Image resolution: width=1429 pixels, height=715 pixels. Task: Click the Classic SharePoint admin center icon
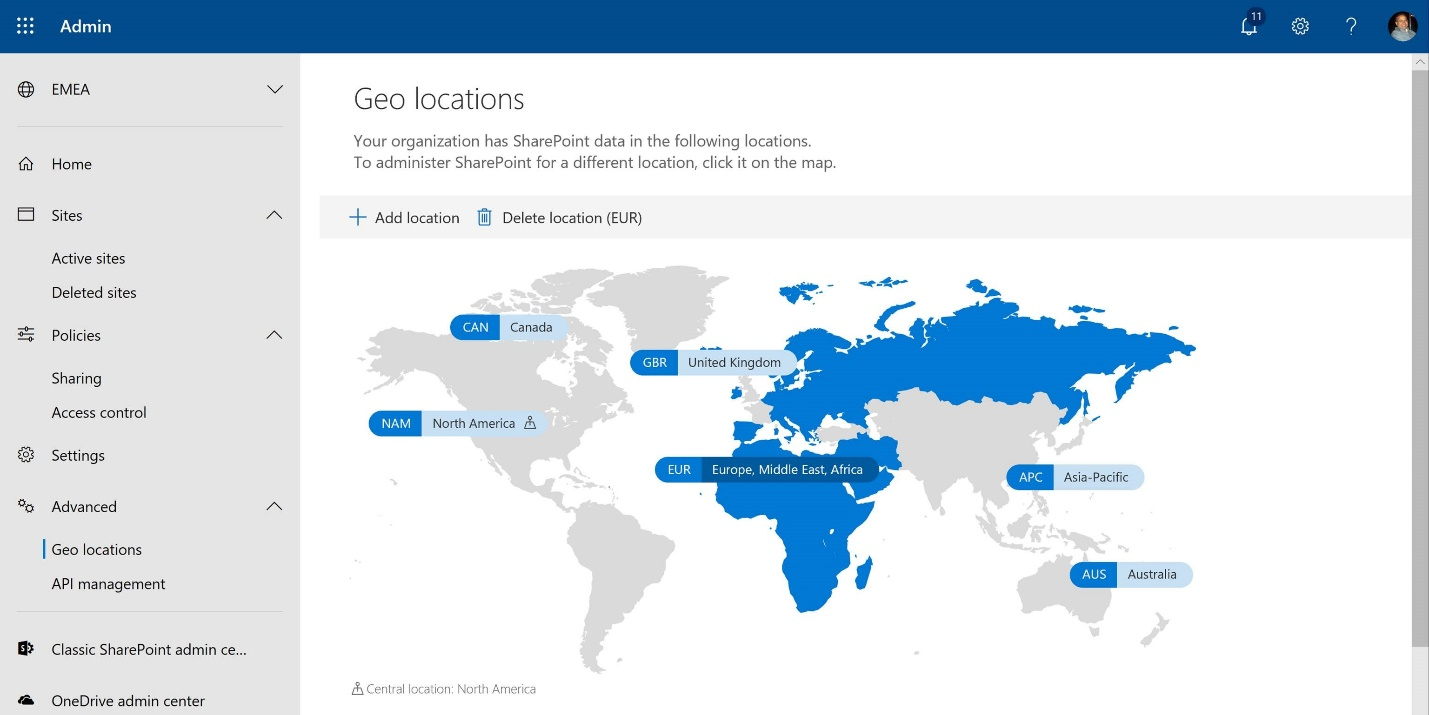pyautogui.click(x=26, y=649)
